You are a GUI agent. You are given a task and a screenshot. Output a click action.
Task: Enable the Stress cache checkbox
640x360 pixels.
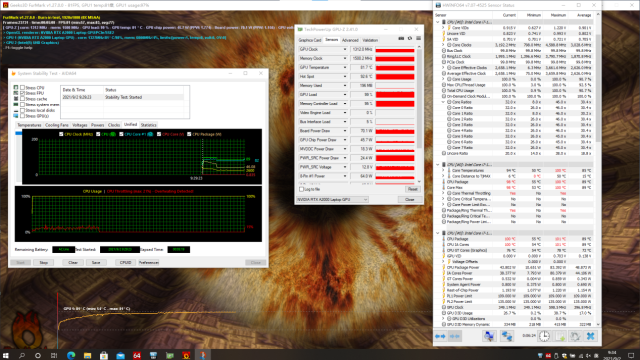pos(22,99)
